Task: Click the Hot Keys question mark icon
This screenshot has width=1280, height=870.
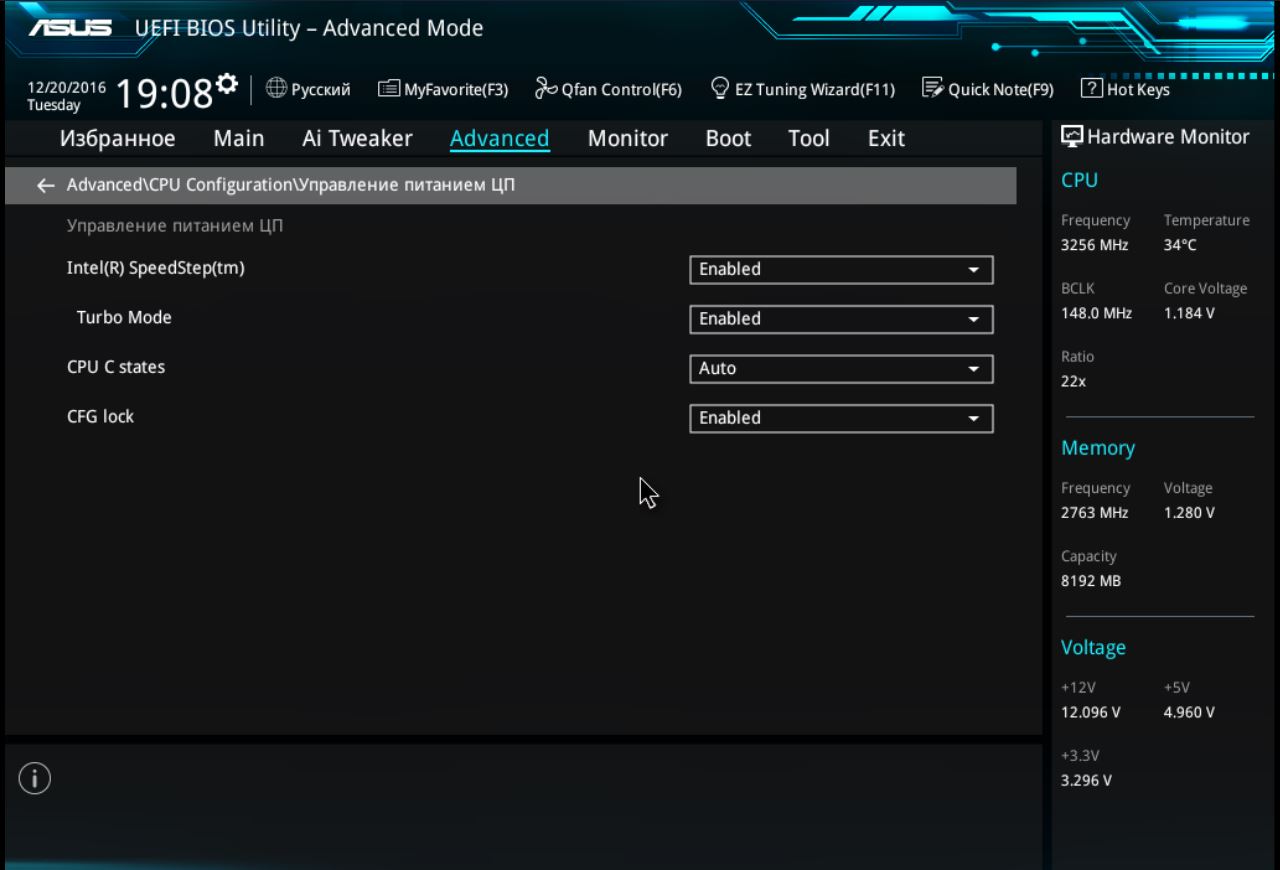Action: [x=1092, y=88]
